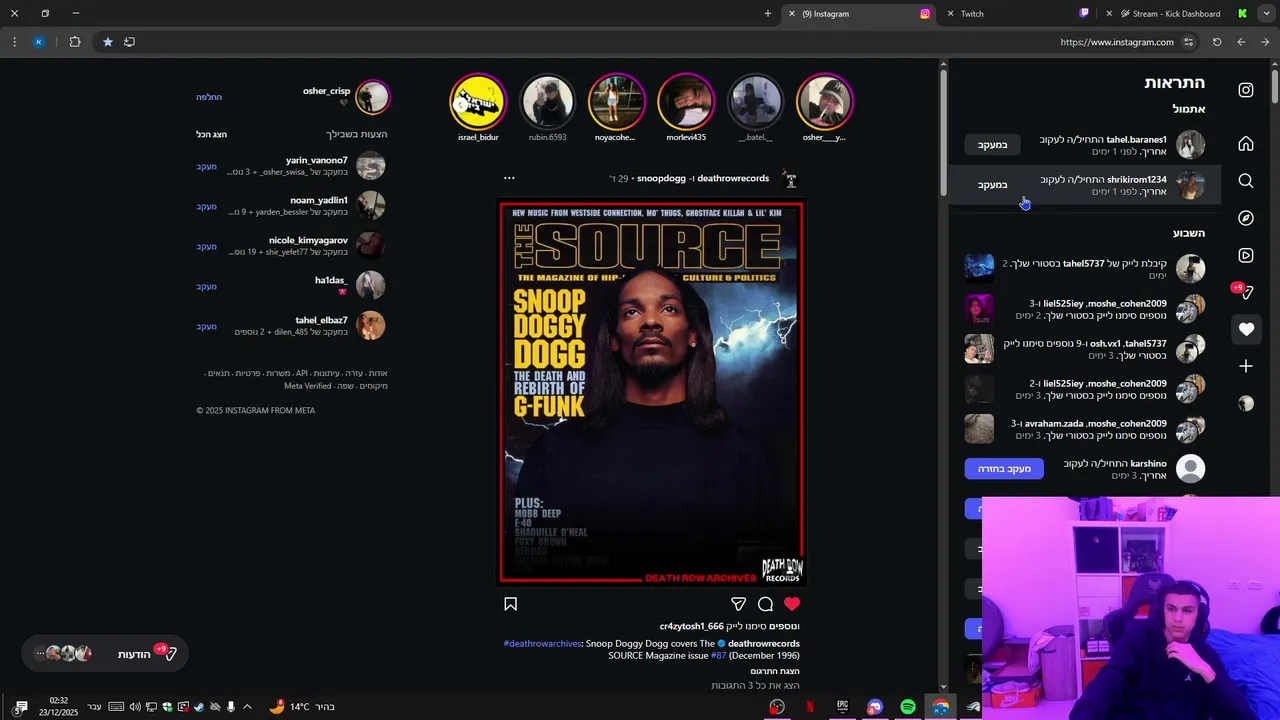
Task: Open Spotify from the Windows taskbar
Action: click(908, 707)
